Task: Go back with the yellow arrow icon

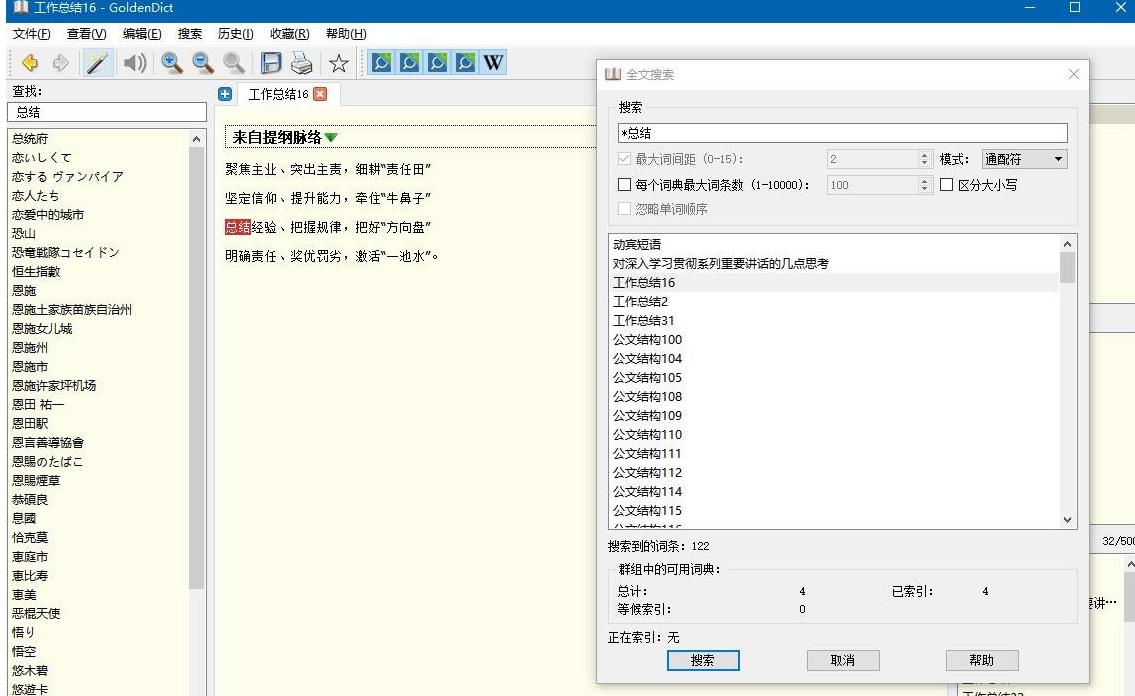Action: 30,63
